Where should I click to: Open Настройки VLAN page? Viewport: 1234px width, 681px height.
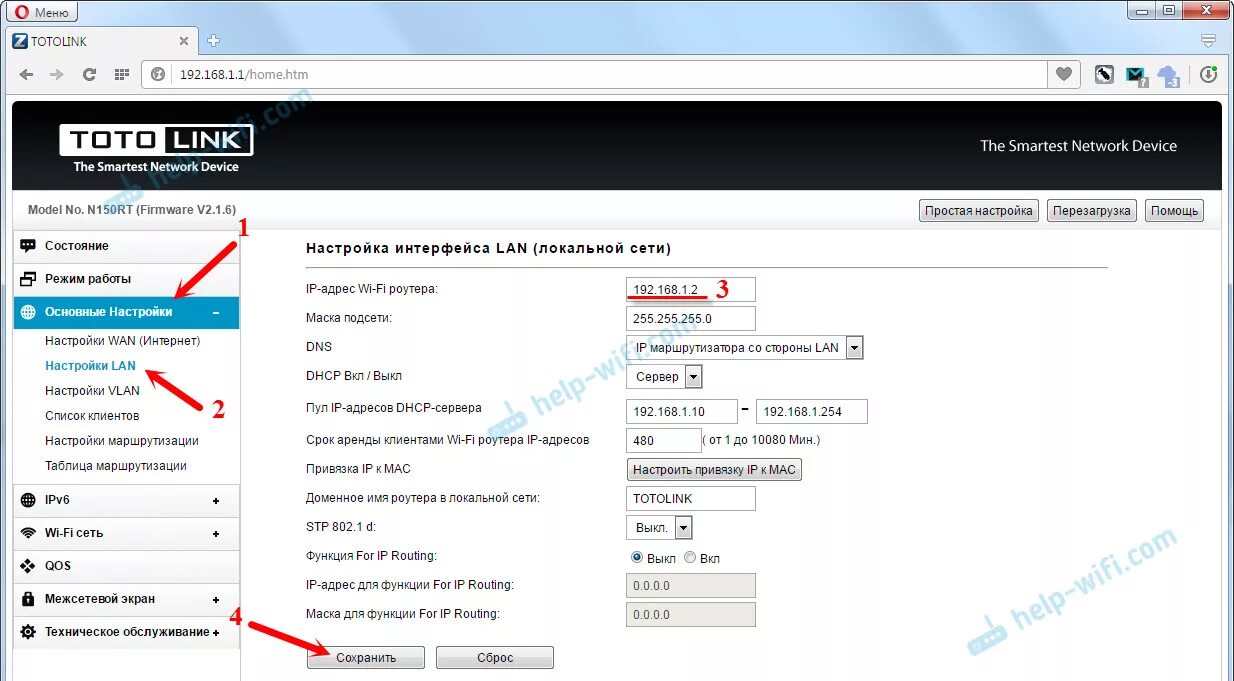(x=92, y=391)
